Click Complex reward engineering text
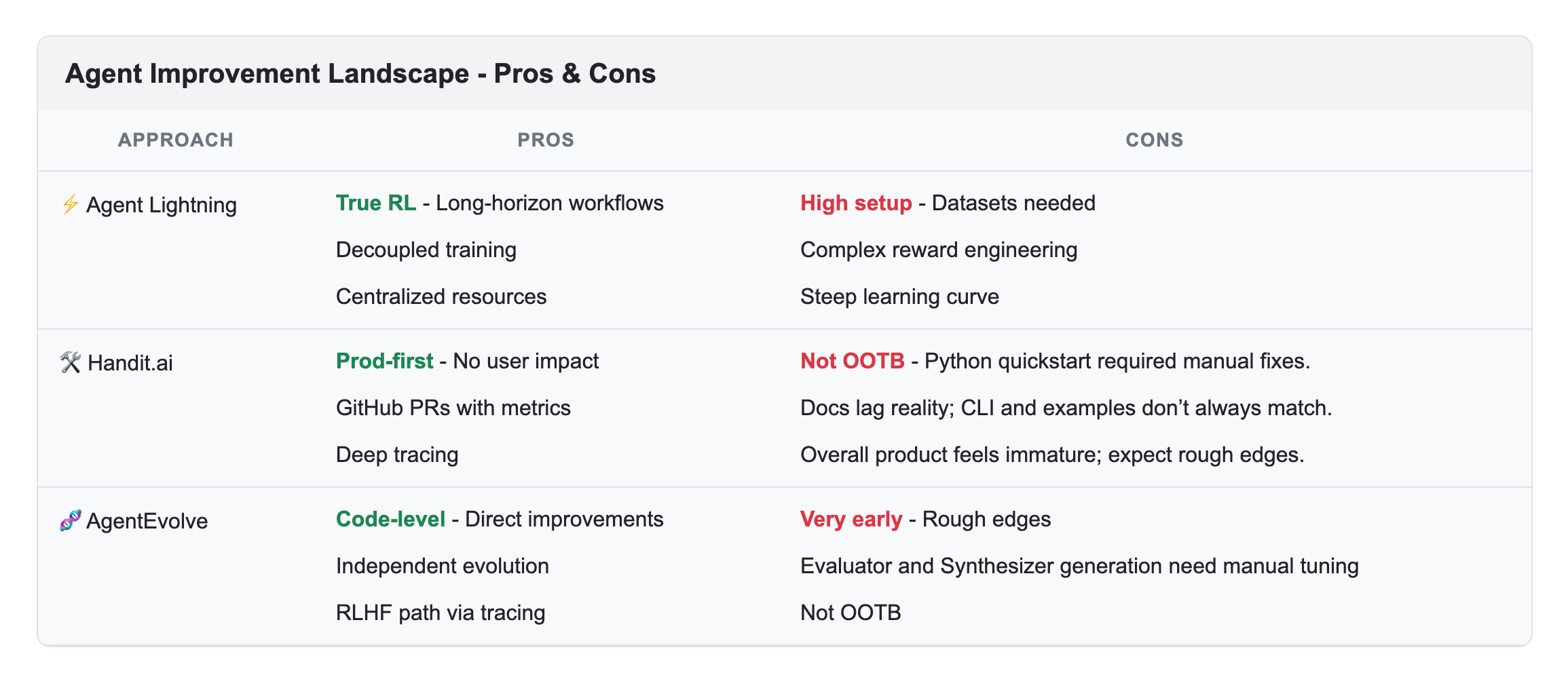Image resolution: width=1568 pixels, height=692 pixels. (x=939, y=250)
